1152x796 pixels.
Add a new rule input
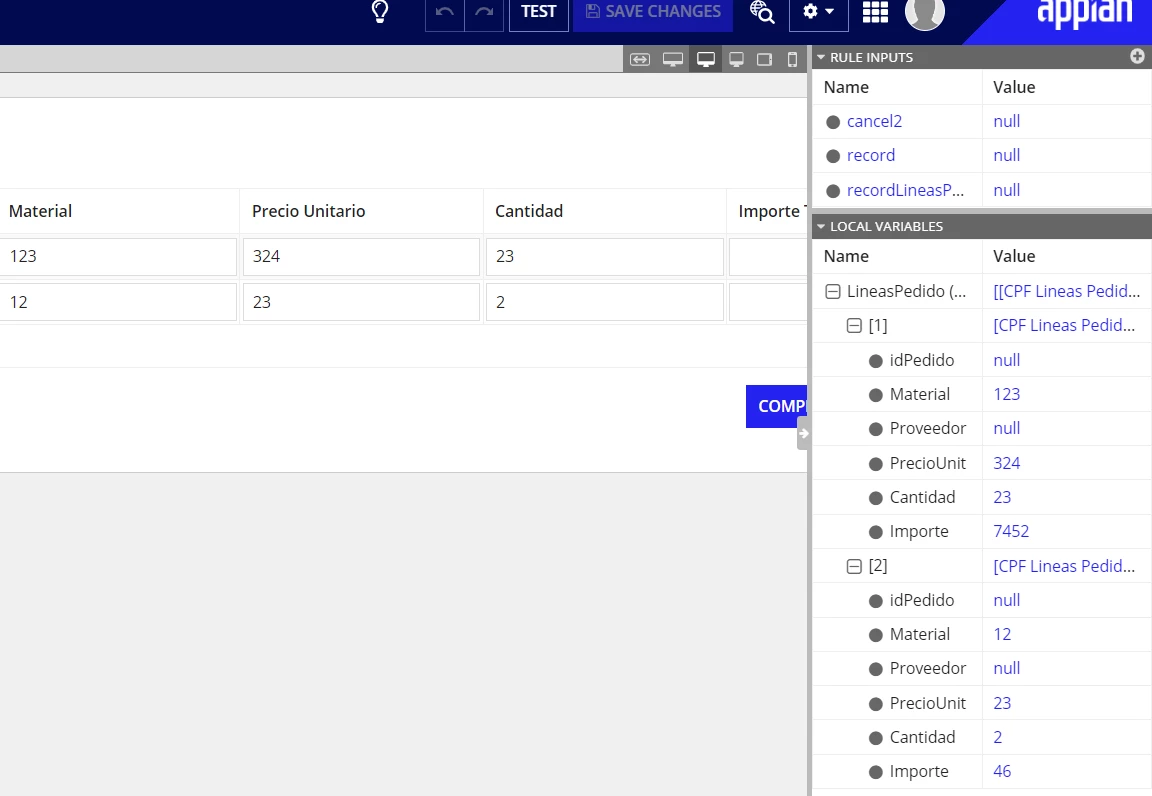1137,57
